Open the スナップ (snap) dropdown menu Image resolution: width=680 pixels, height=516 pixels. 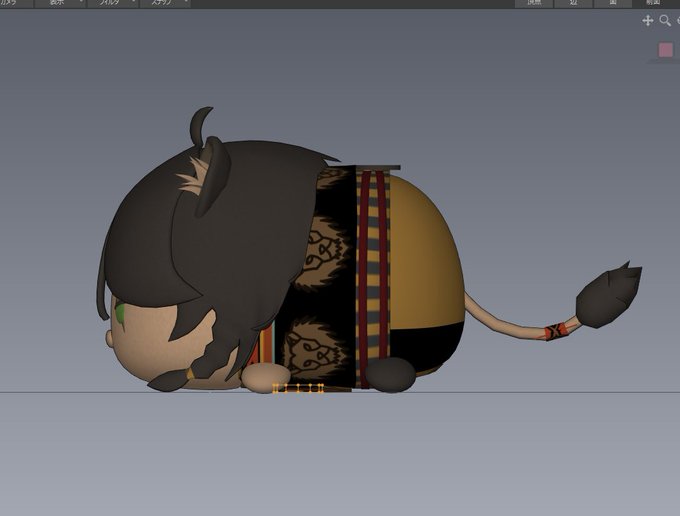tap(165, 3)
